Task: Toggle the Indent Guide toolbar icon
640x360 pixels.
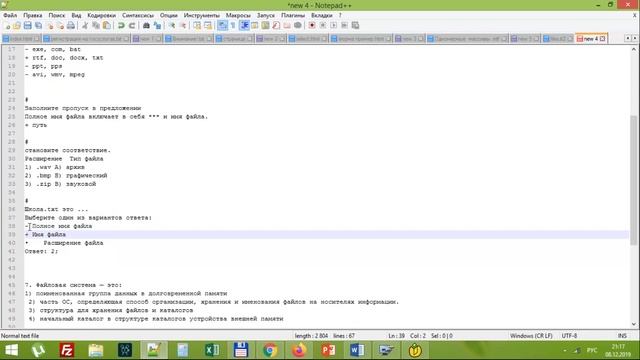Action: point(244,26)
